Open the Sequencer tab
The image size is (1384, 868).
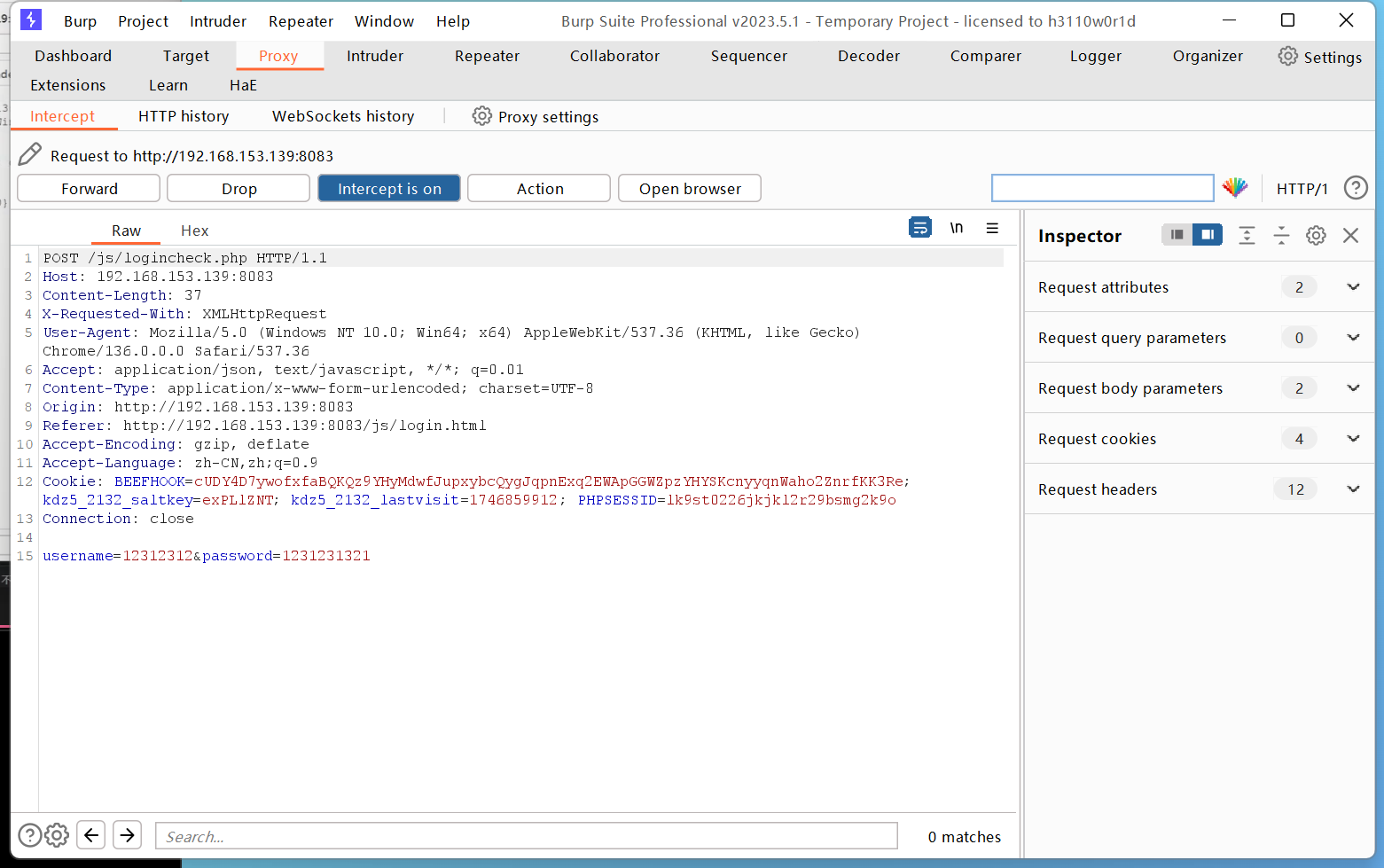click(x=749, y=56)
